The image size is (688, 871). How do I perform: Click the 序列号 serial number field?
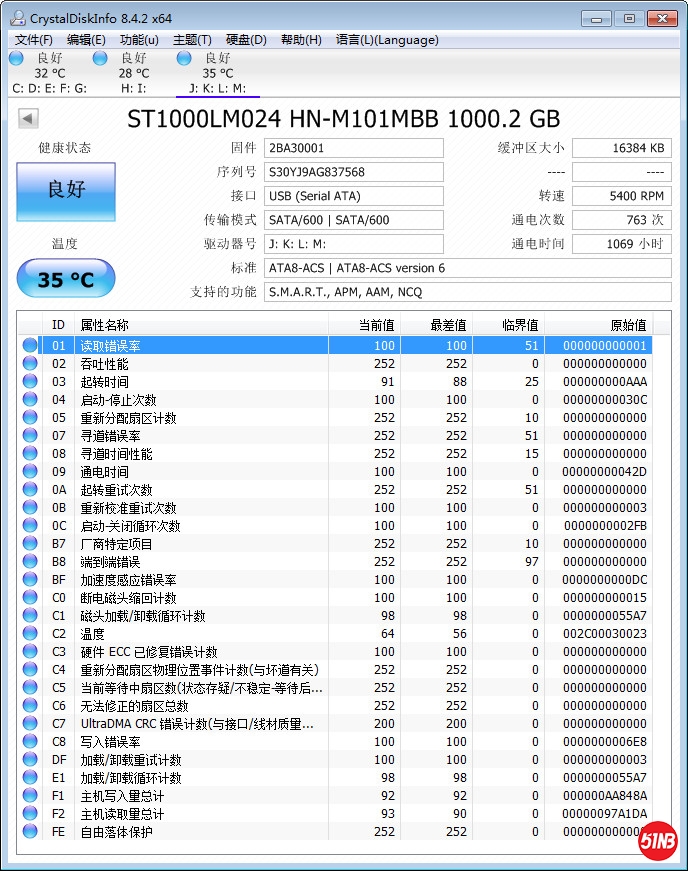353,172
